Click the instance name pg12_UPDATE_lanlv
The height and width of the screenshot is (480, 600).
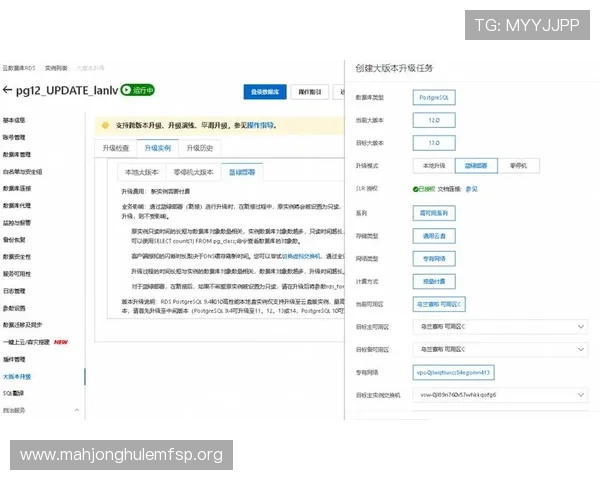tap(67, 90)
